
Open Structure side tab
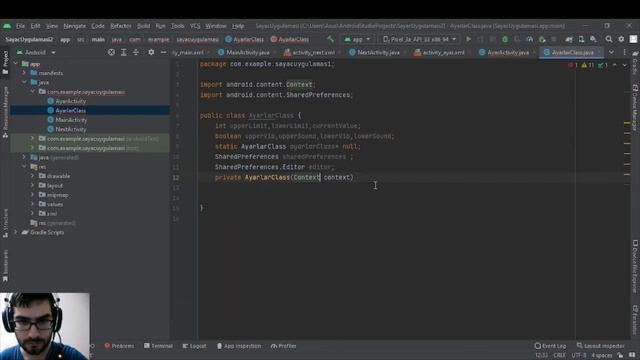[5, 223]
